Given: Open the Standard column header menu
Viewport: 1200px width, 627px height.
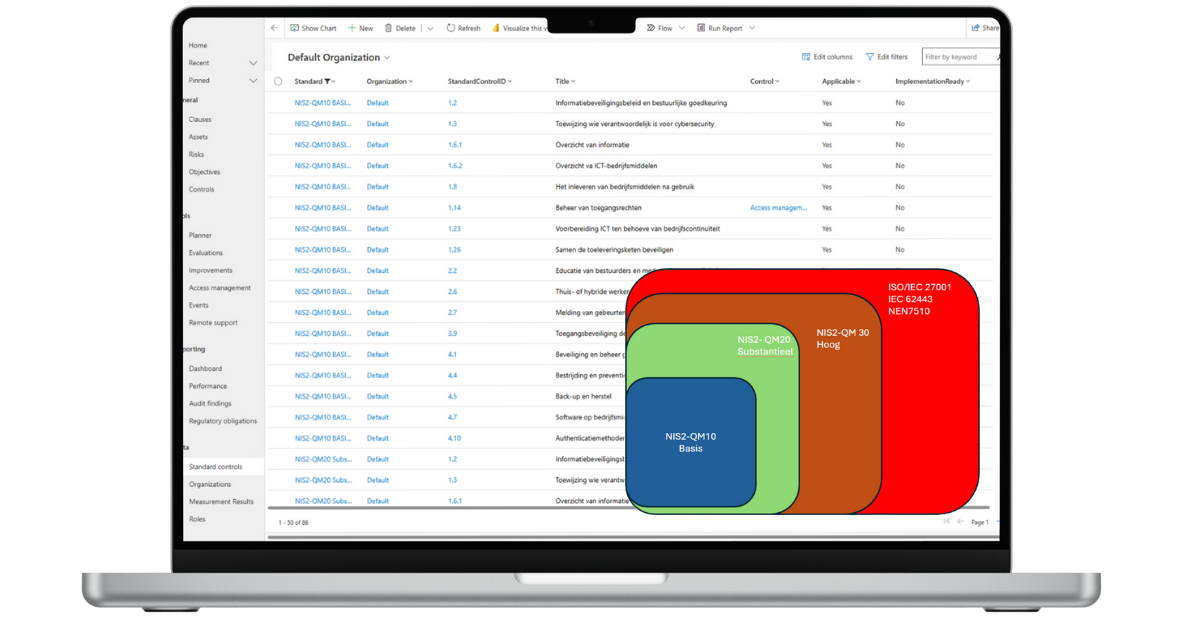Looking at the screenshot, I should (315, 81).
